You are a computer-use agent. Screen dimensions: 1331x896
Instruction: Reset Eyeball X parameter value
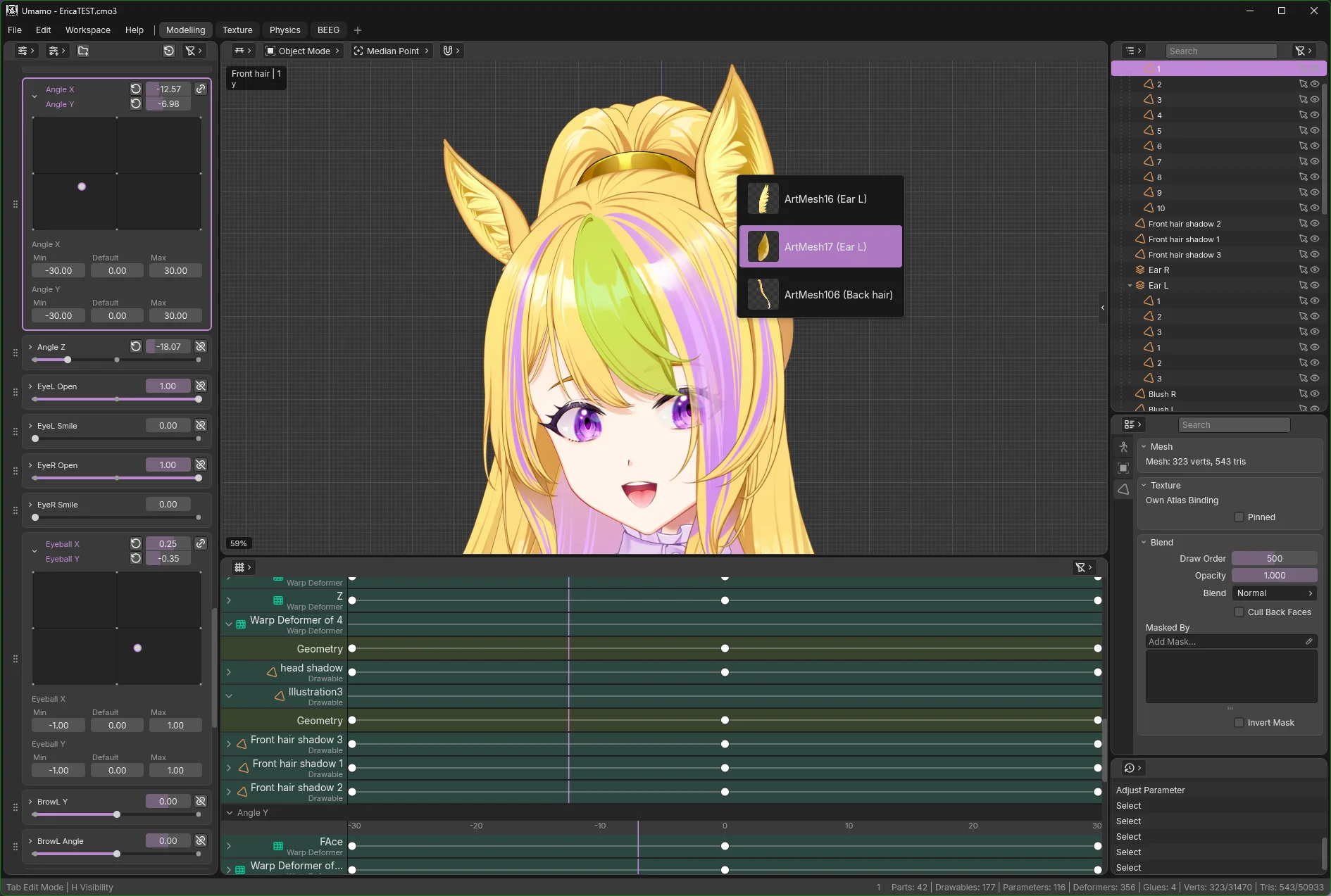coord(136,543)
